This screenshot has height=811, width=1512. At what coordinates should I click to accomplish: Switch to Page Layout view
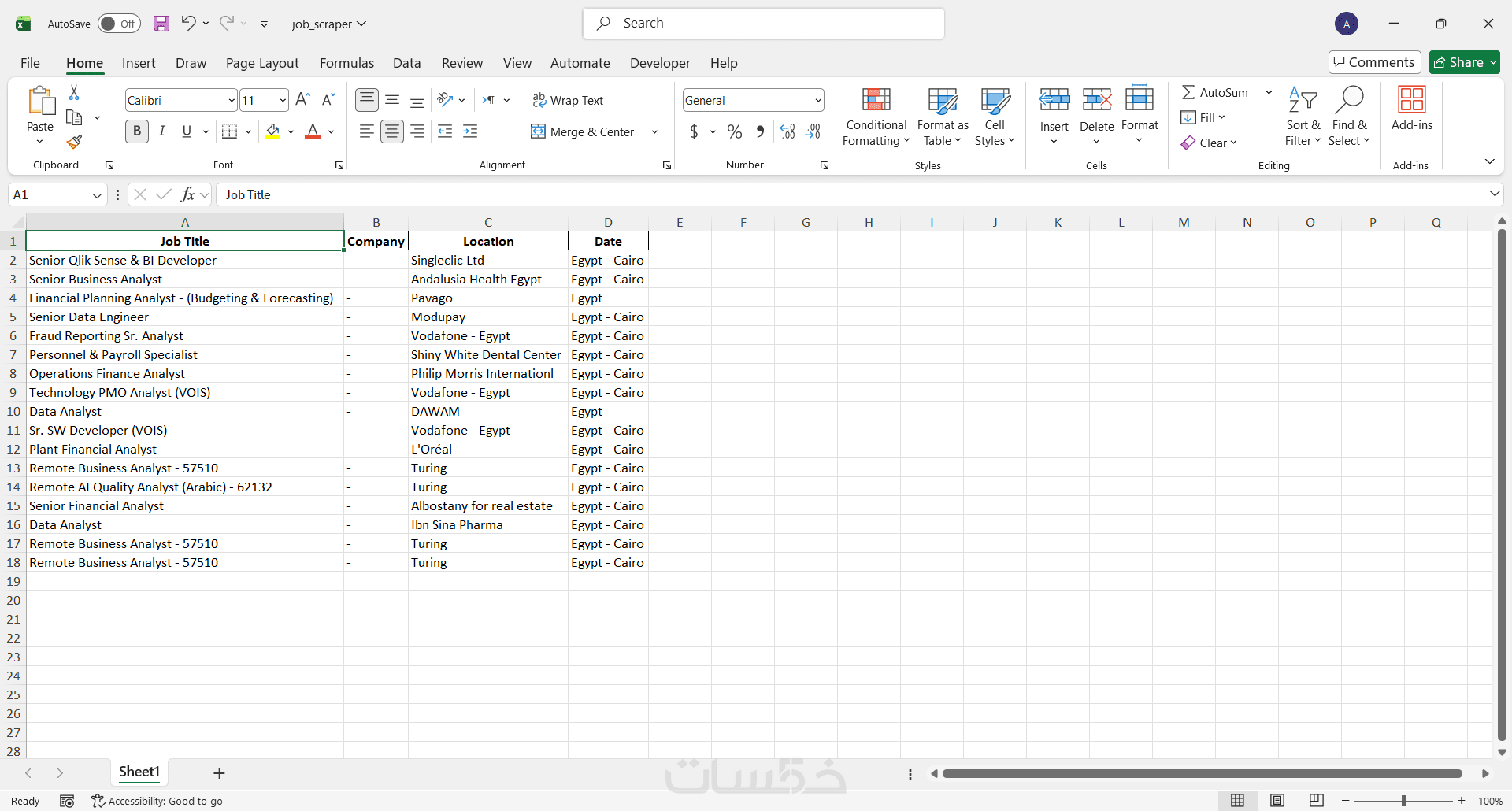tap(1277, 801)
